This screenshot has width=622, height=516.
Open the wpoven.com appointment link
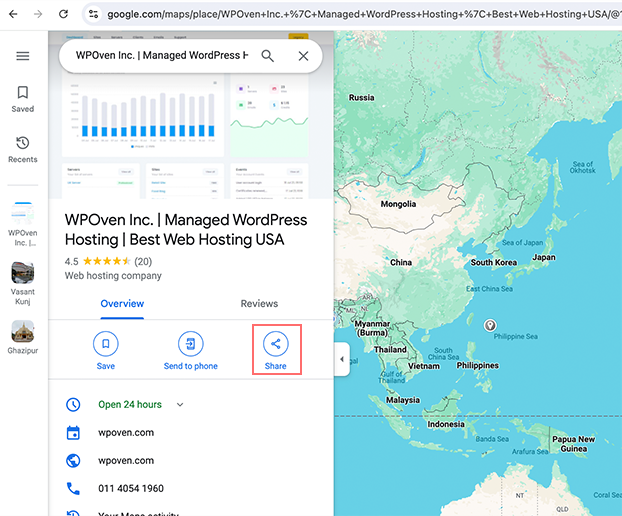[x=126, y=433]
